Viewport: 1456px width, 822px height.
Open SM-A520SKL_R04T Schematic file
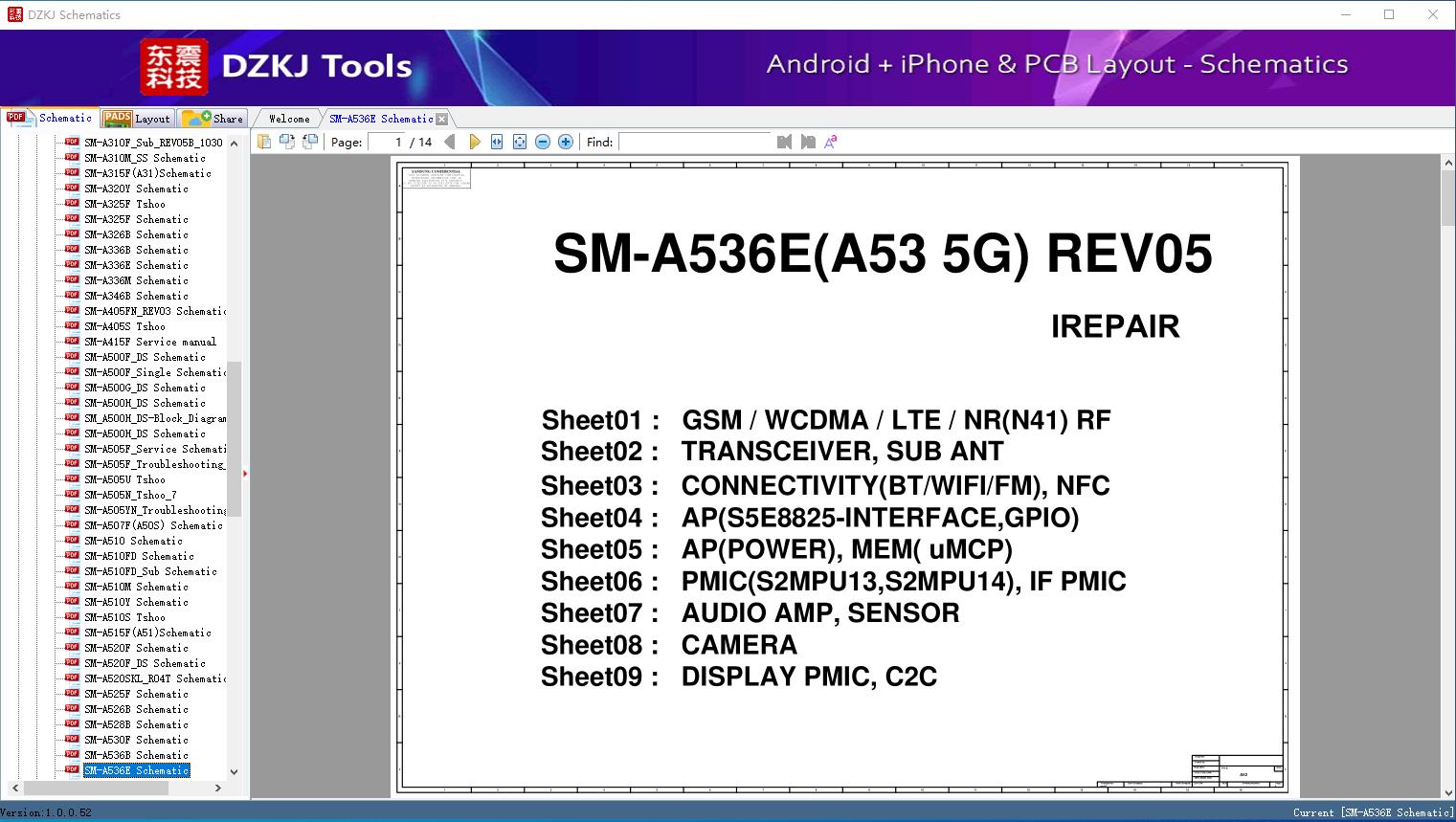[x=155, y=678]
